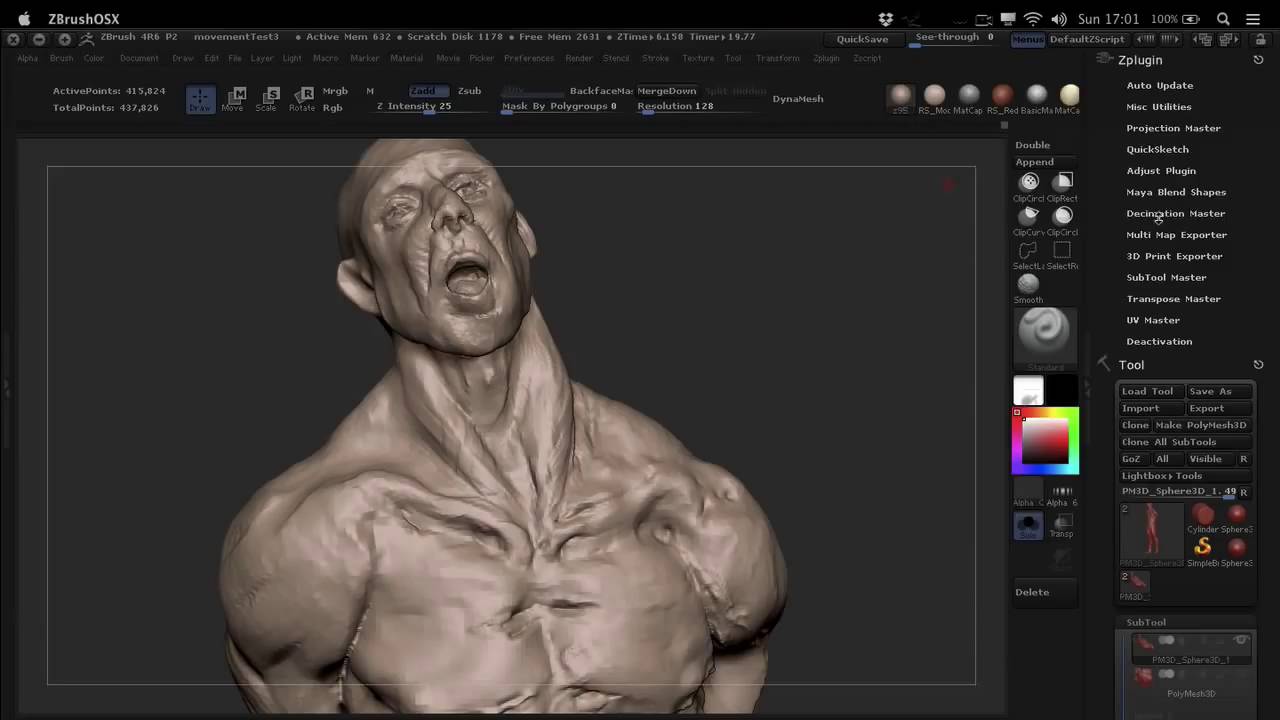This screenshot has width=1280, height=720.
Task: Click the Zplugin palette dock icon
Action: 1258,60
